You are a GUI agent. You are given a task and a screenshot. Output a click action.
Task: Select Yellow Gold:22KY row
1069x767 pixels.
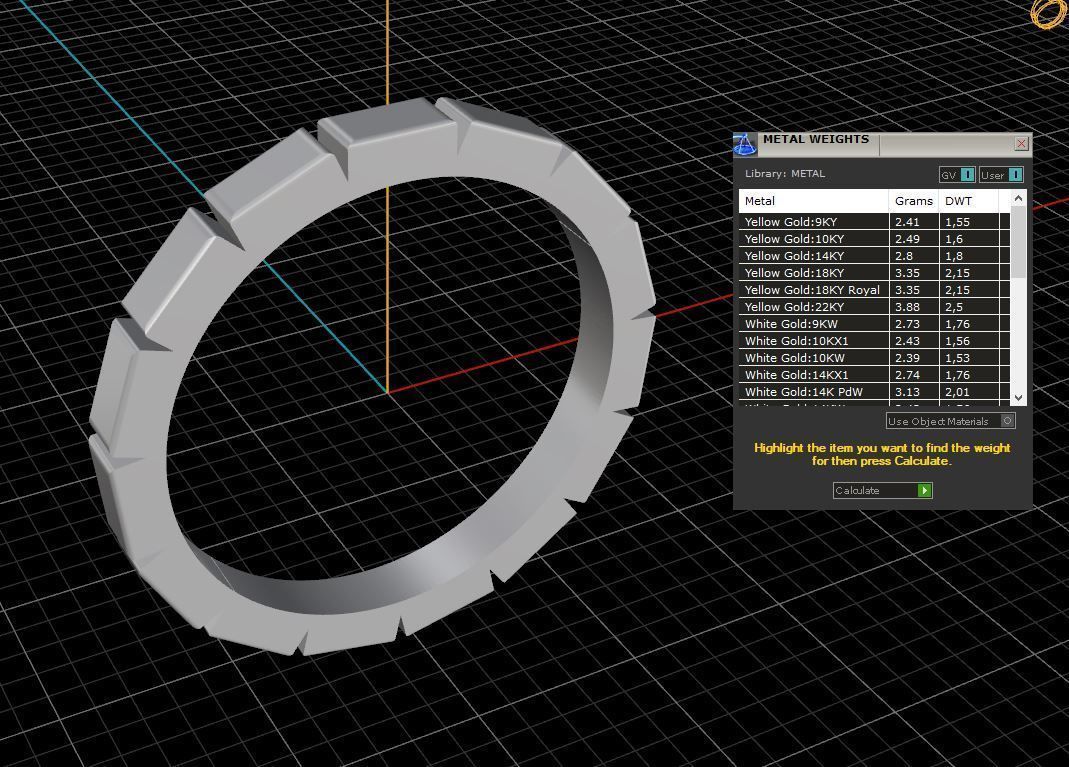pos(874,307)
